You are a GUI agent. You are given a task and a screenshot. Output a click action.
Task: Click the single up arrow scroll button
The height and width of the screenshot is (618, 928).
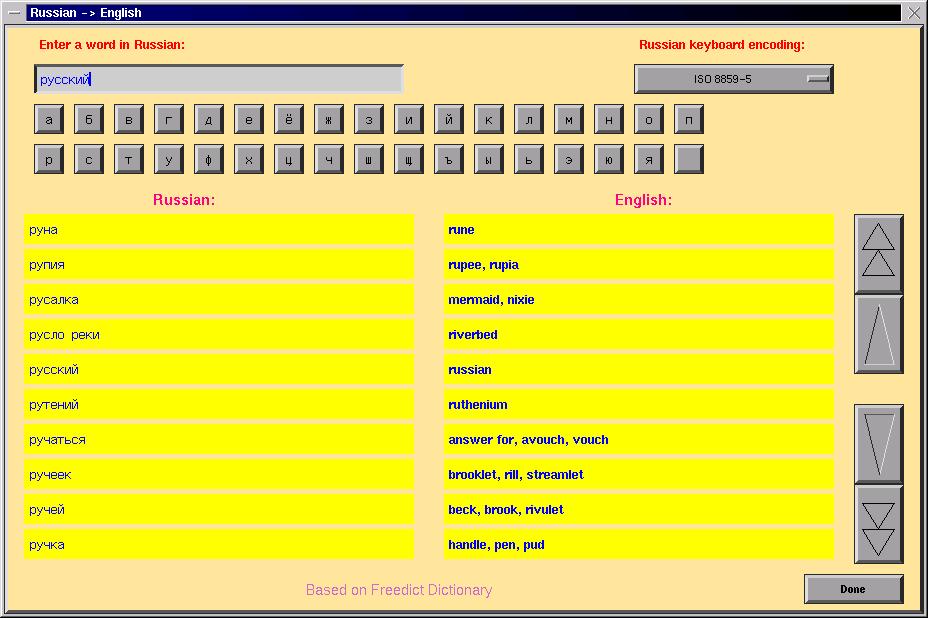pos(878,334)
